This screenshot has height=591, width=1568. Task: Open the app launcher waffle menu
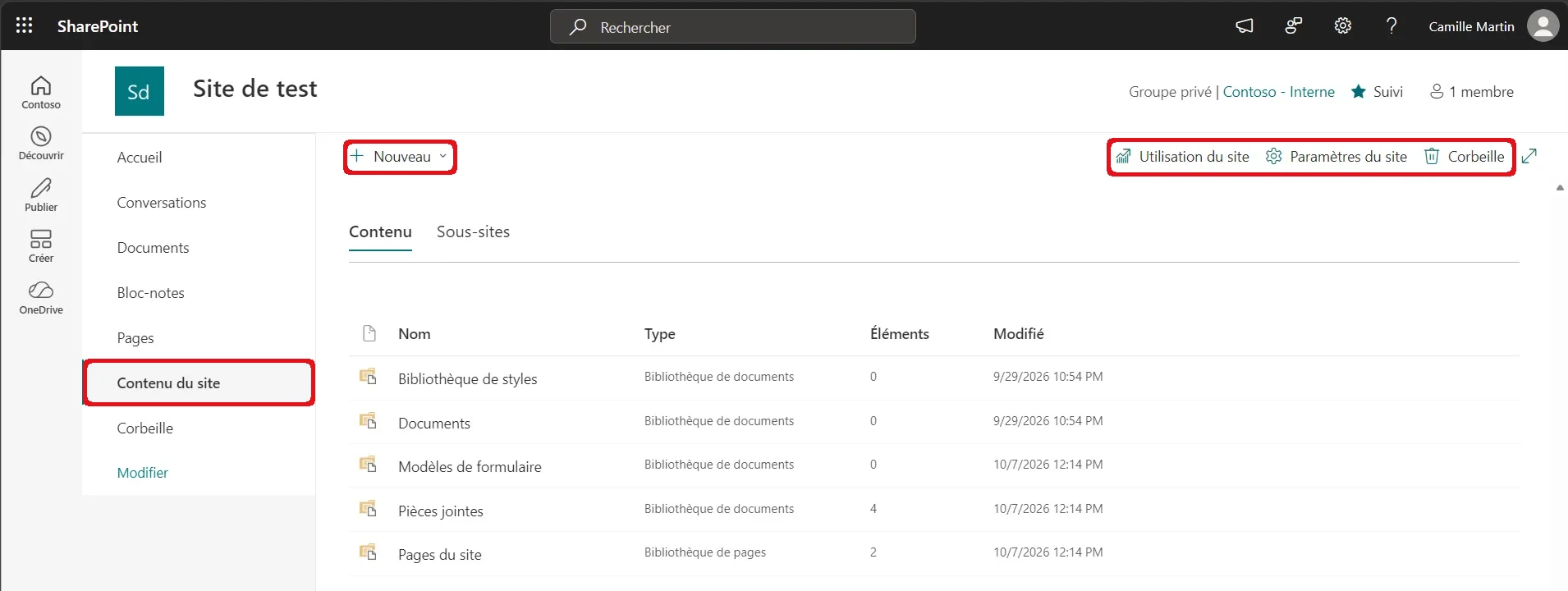(x=25, y=25)
